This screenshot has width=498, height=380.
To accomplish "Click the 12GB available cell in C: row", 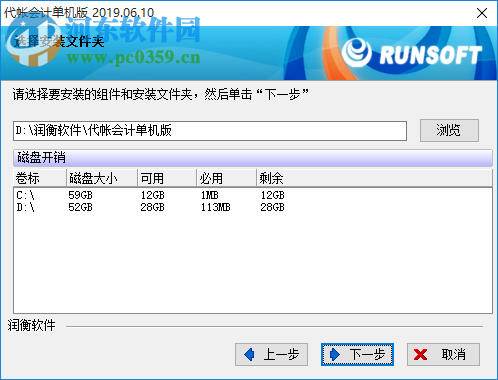I will click(x=152, y=195).
